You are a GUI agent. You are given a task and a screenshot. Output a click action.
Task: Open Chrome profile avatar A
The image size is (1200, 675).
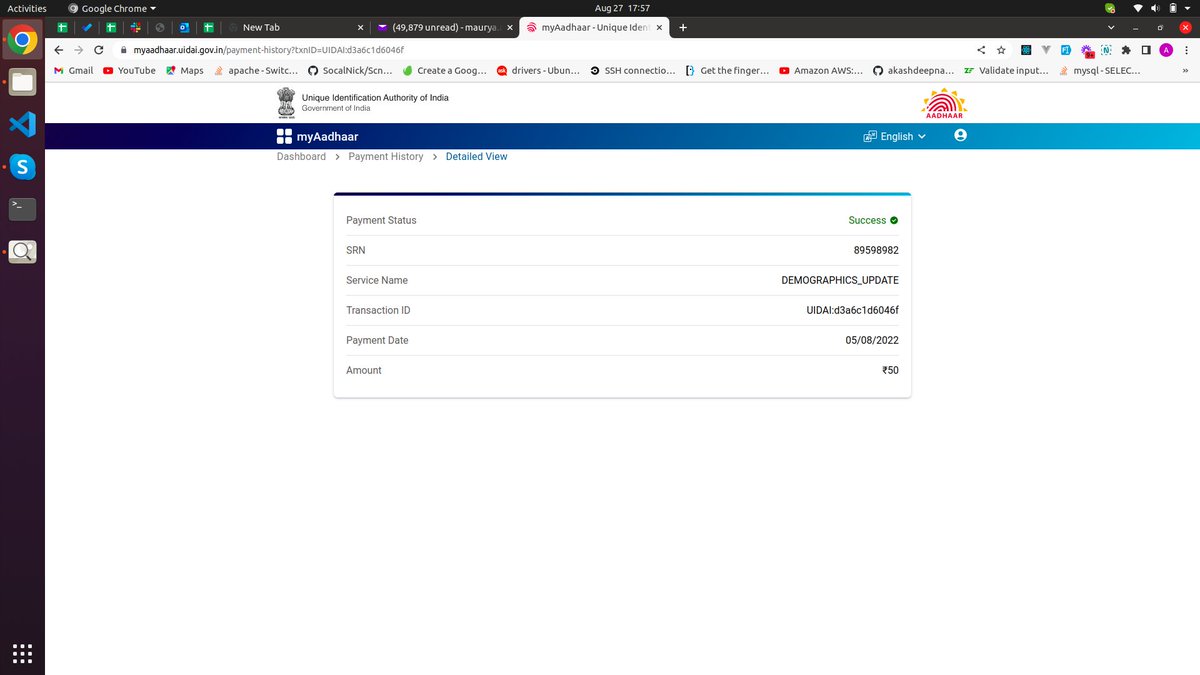[1166, 49]
